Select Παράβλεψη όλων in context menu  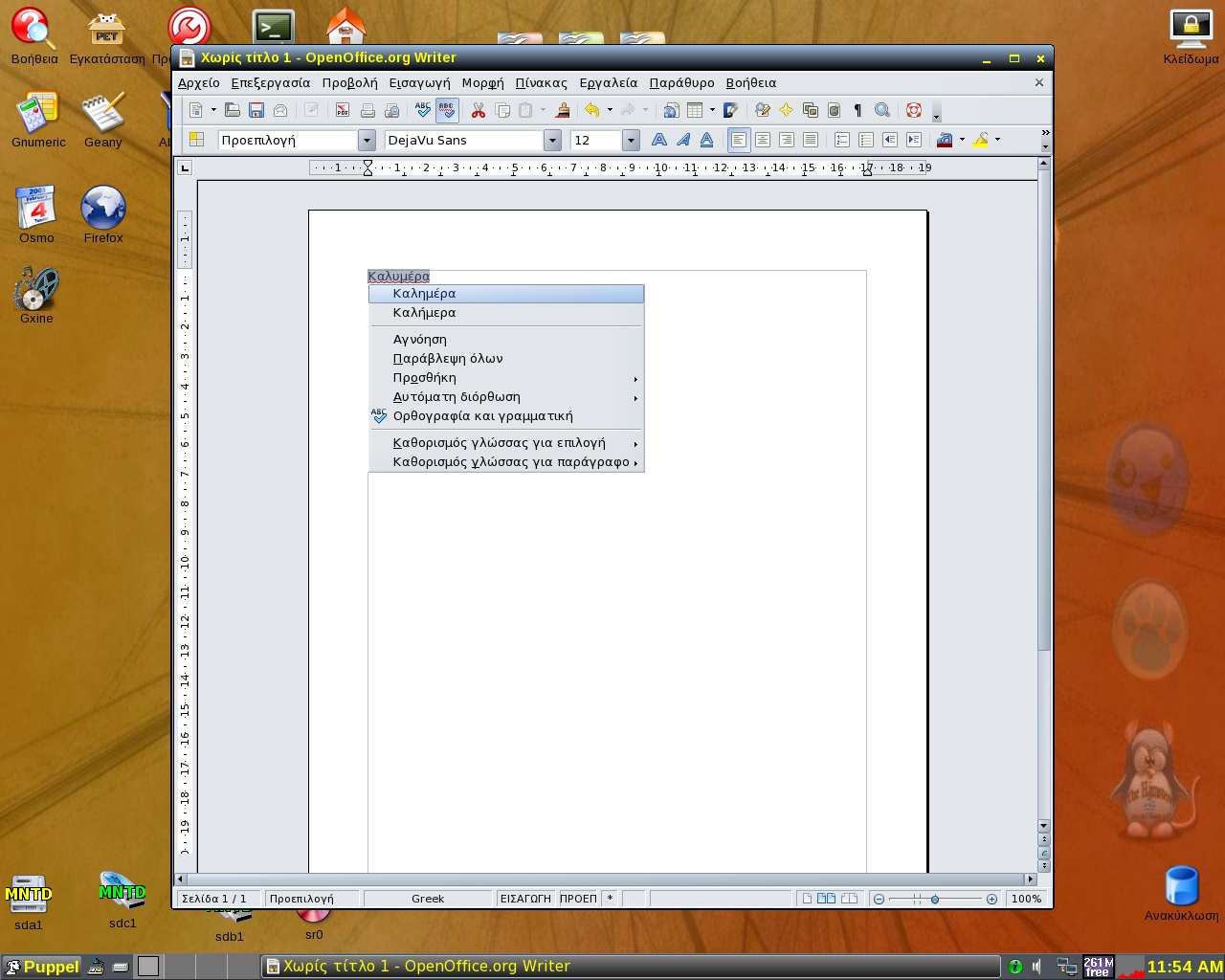pyautogui.click(x=506, y=359)
